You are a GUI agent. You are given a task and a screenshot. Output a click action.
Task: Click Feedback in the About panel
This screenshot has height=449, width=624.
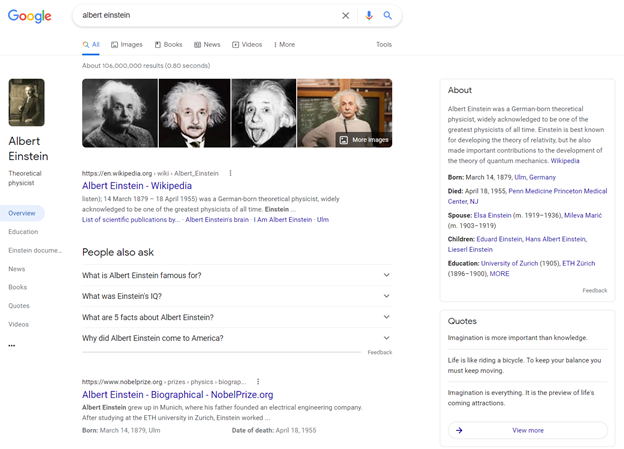(x=595, y=291)
